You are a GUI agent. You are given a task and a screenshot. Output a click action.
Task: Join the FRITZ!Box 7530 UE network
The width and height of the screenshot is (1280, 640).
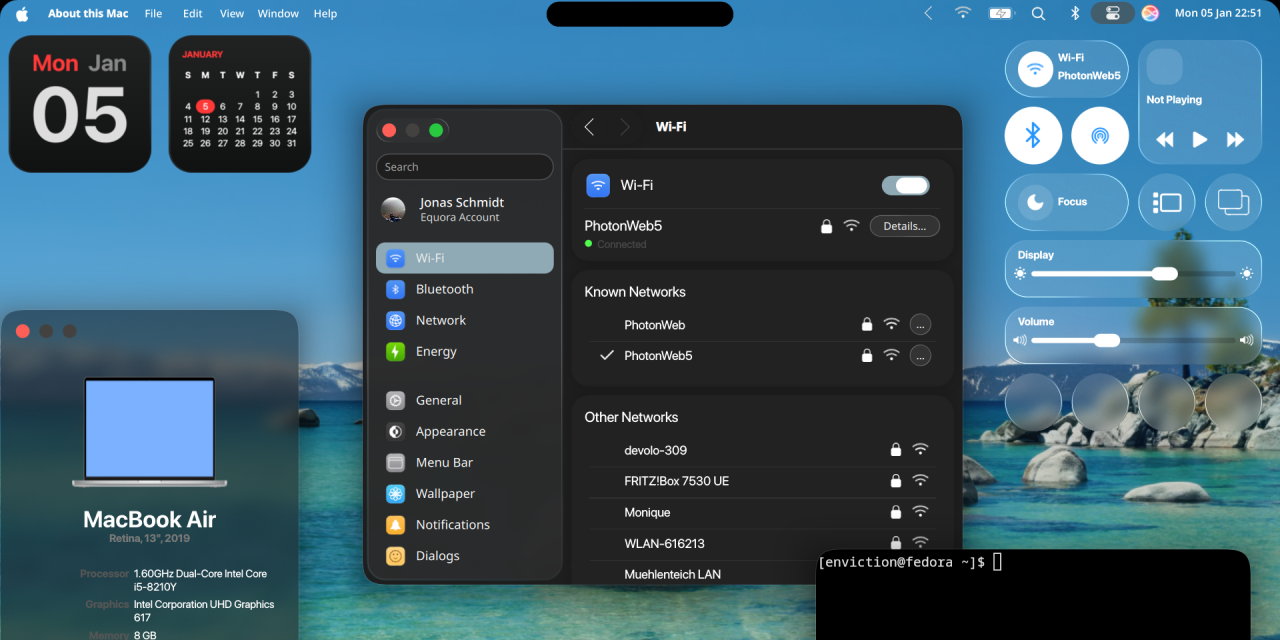pos(762,481)
